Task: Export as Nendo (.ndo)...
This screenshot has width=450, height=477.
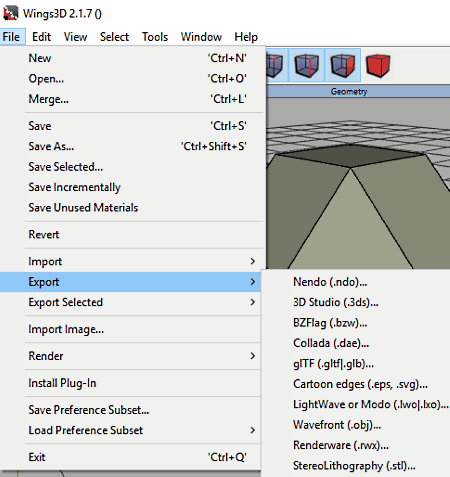Action: pyautogui.click(x=356, y=282)
